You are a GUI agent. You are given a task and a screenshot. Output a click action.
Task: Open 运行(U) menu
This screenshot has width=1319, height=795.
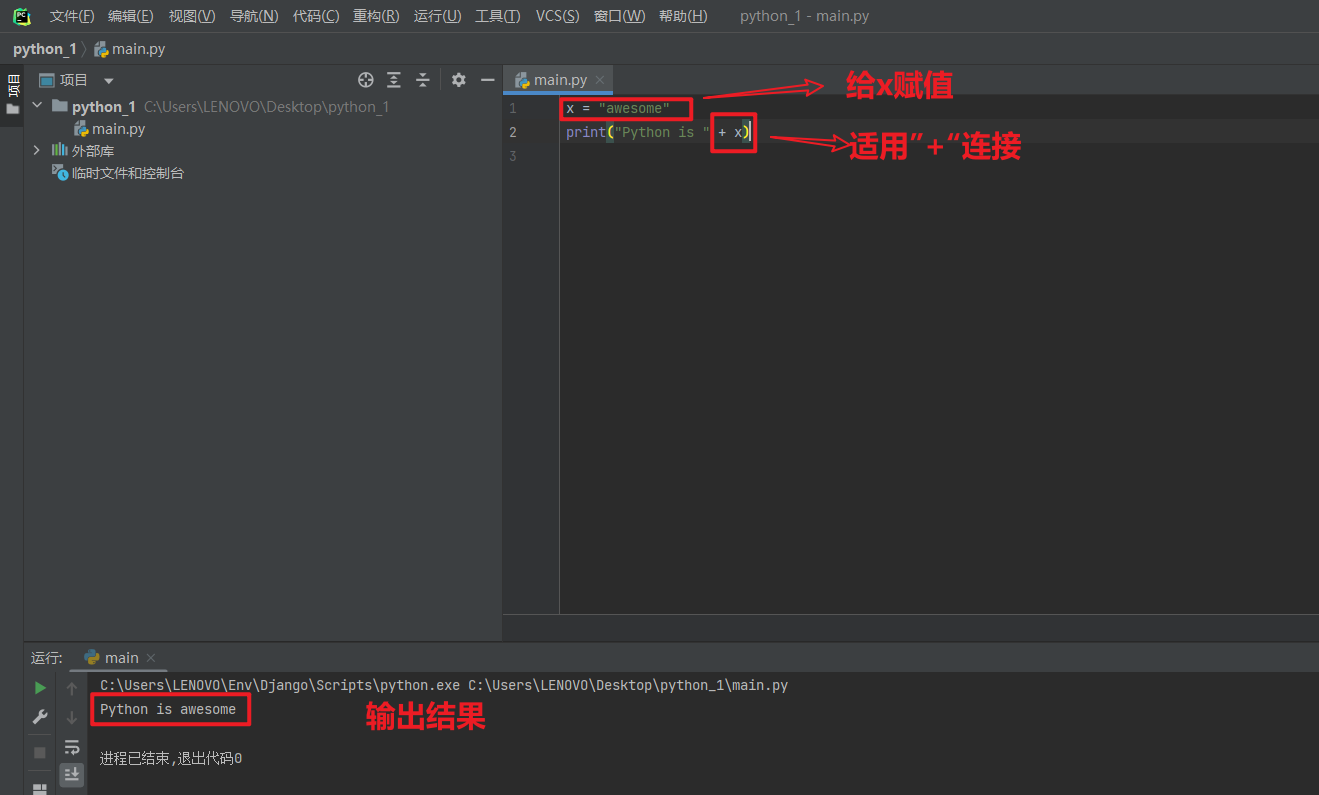coord(438,16)
